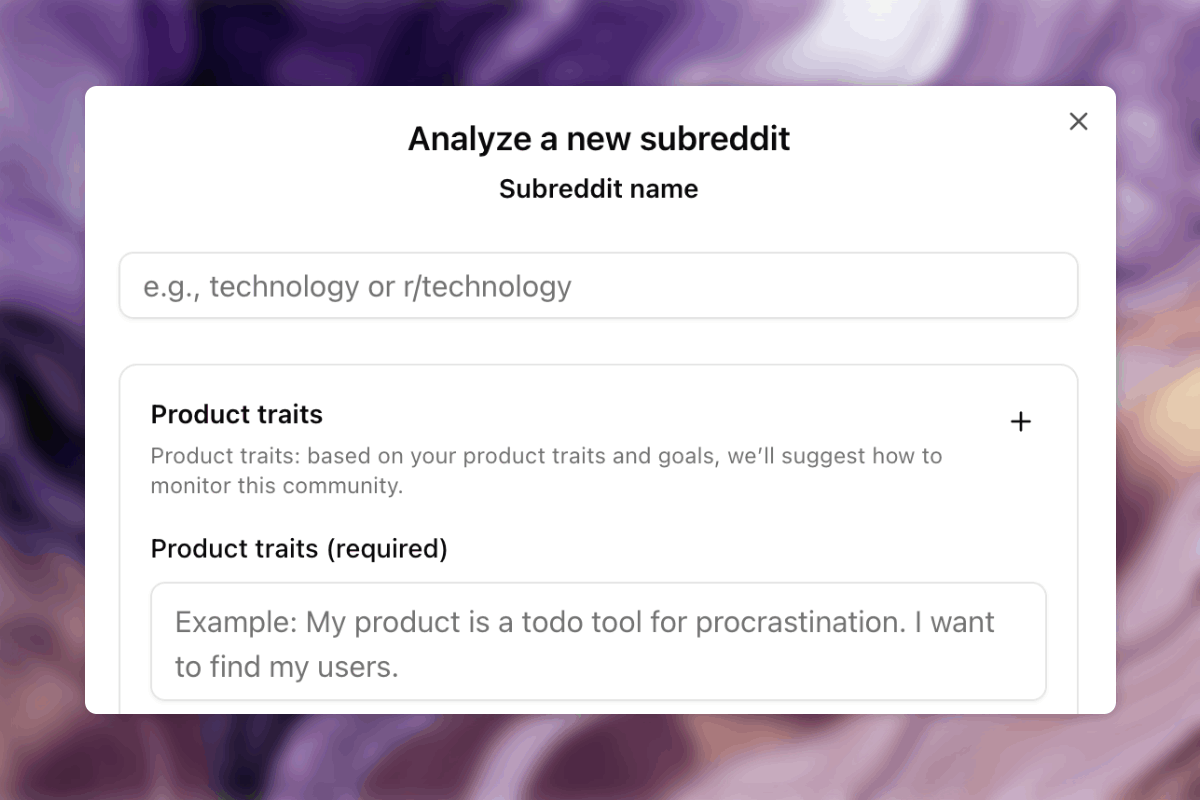
Task: Click the Product traits (required) text area
Action: (598, 642)
